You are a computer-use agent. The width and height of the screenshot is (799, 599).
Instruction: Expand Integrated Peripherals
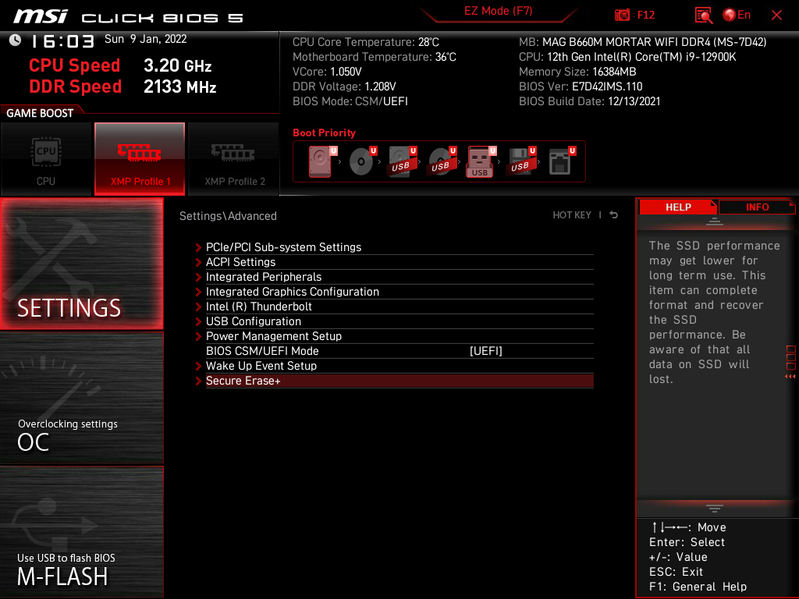pos(394,277)
